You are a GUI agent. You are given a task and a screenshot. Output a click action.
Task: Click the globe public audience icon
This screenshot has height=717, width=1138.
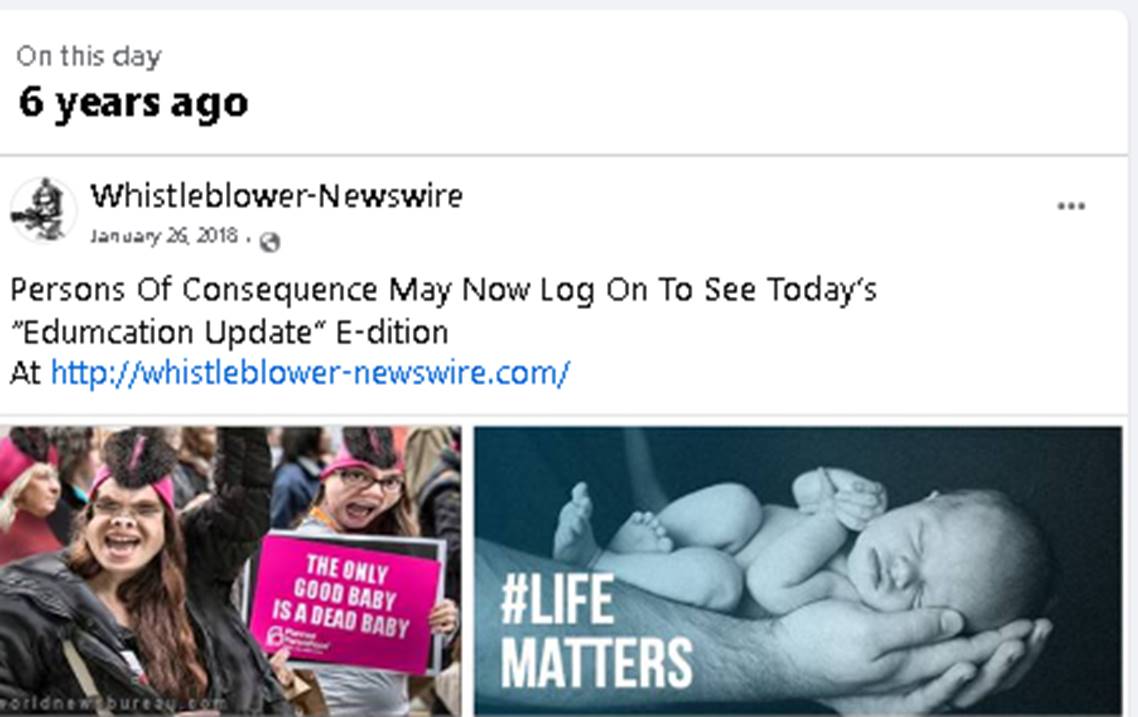(x=269, y=242)
